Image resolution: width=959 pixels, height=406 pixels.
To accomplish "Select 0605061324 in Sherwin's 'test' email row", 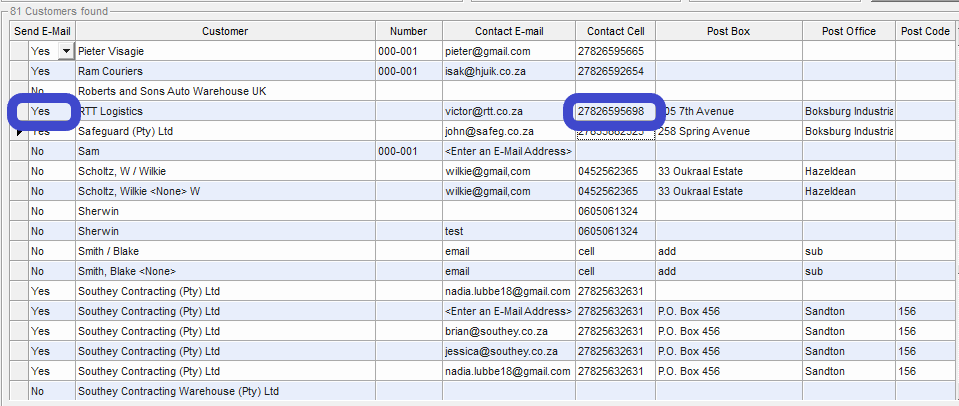I will click(x=615, y=232).
